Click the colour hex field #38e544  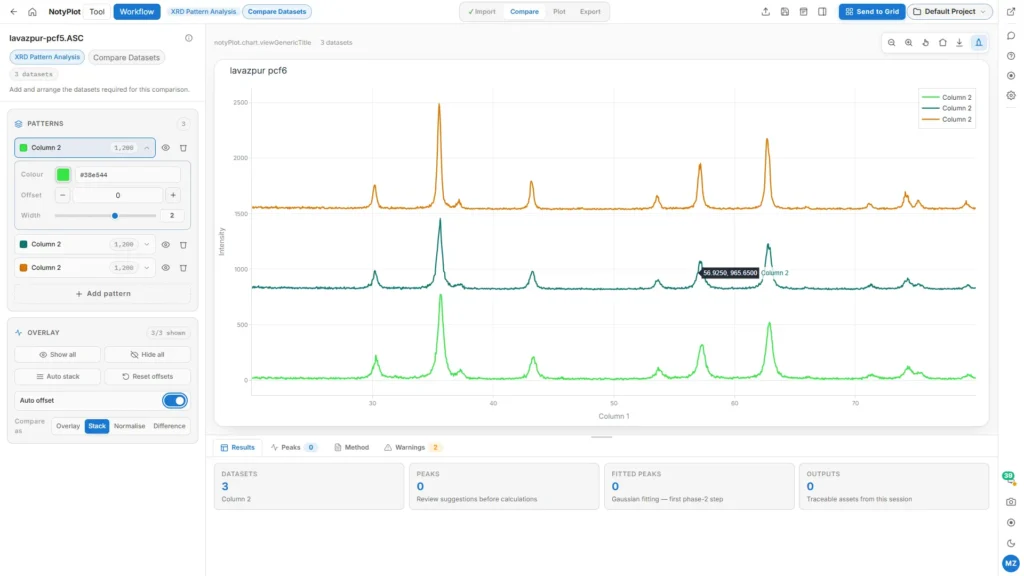[127, 174]
